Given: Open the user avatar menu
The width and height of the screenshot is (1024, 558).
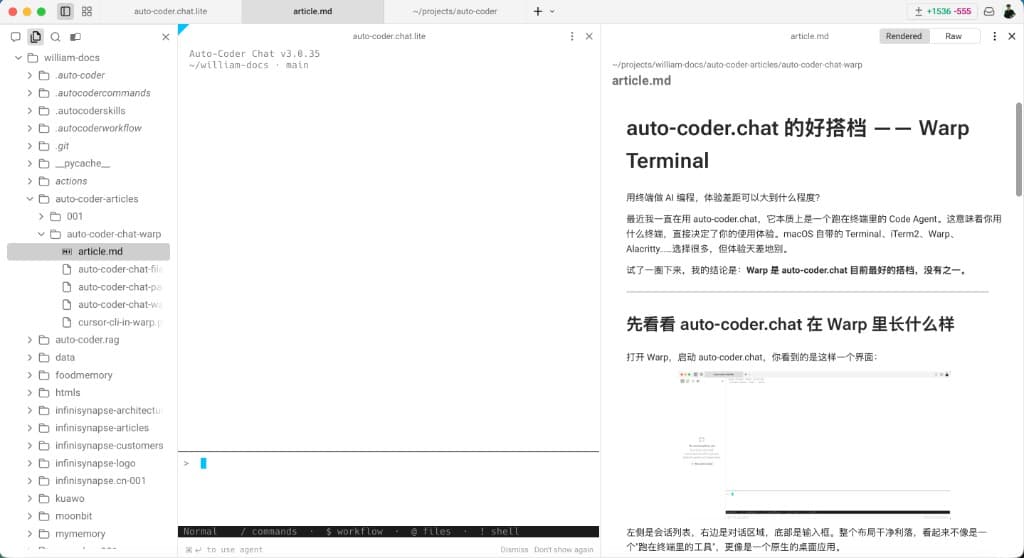Looking at the screenshot, I should [1009, 11].
